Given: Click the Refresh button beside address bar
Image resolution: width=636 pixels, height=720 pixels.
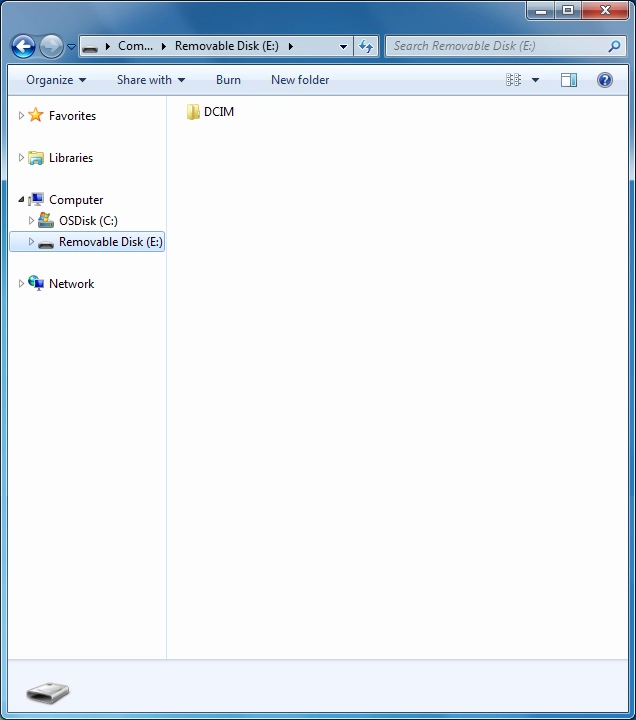Looking at the screenshot, I should click(366, 46).
